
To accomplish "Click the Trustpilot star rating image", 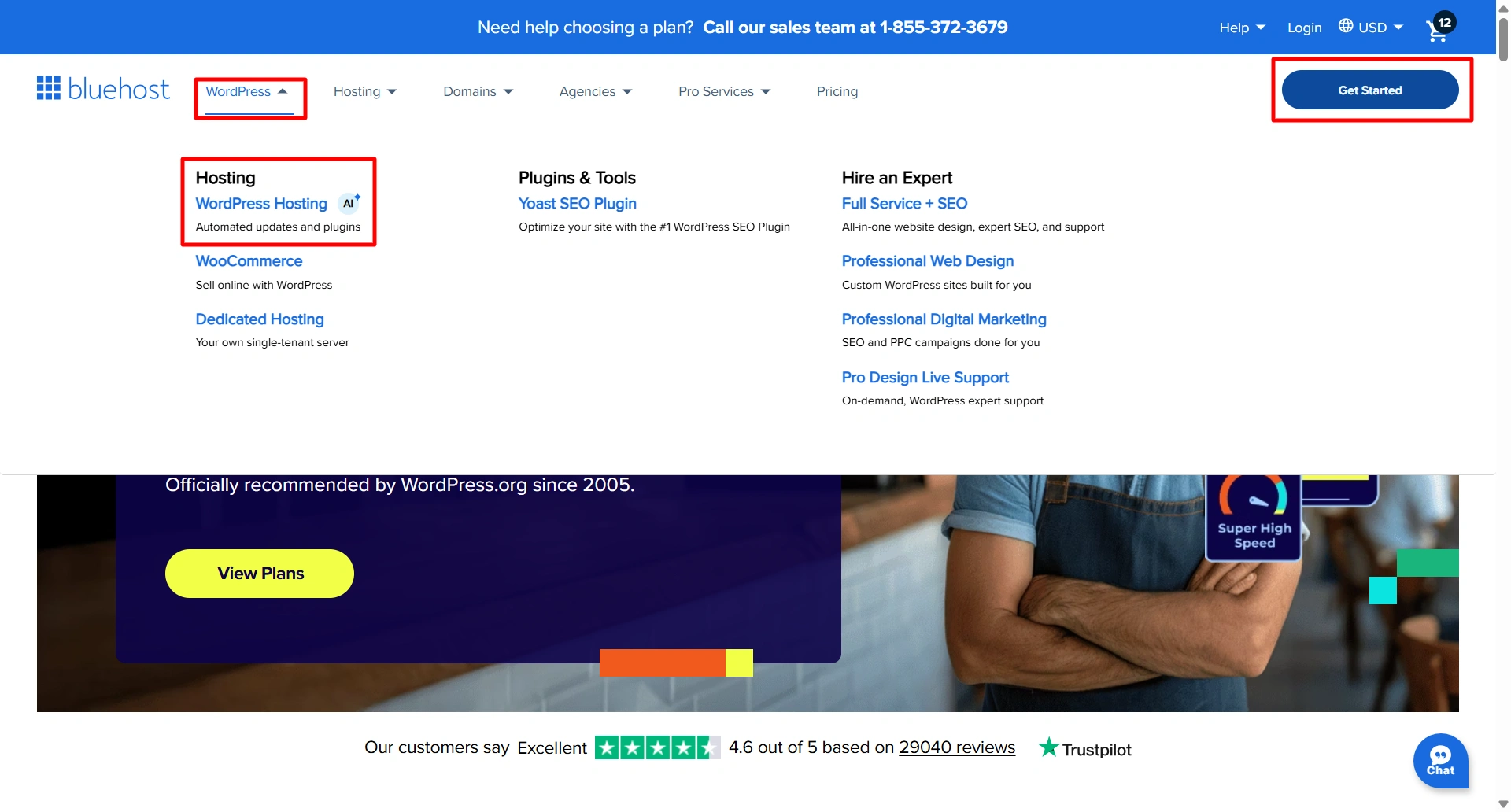I will 657,747.
